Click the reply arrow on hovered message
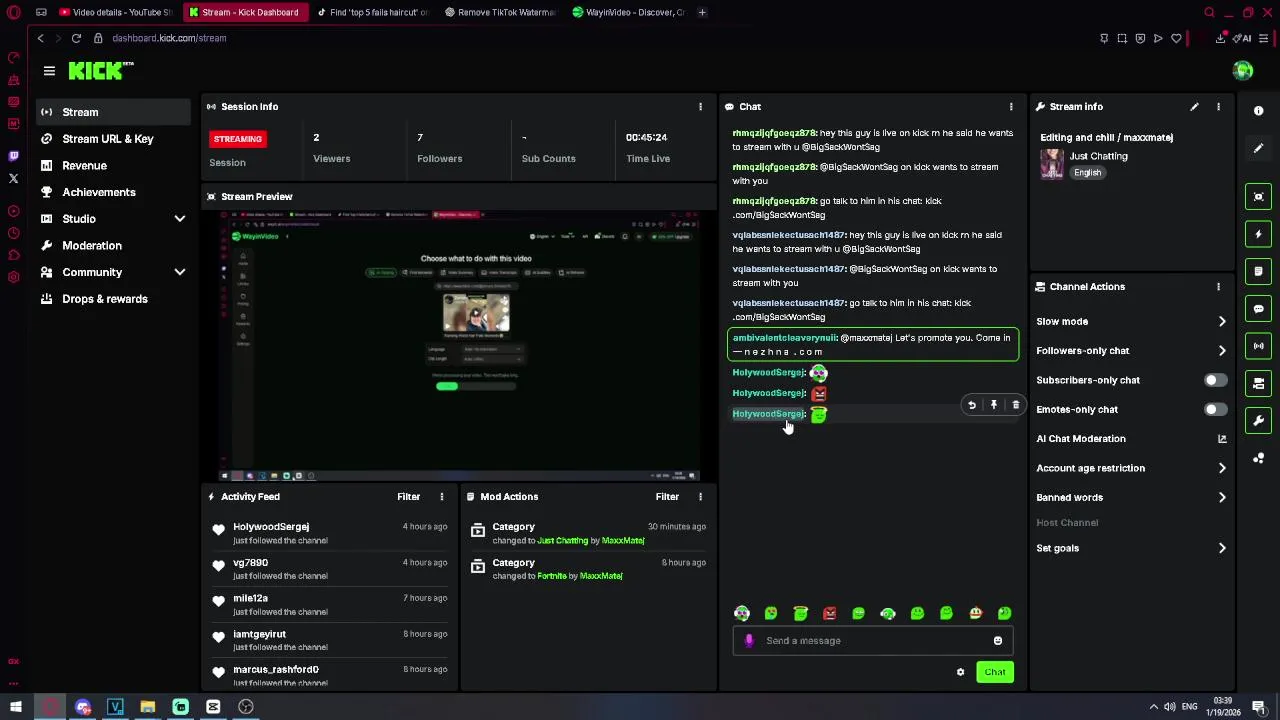 [971, 405]
